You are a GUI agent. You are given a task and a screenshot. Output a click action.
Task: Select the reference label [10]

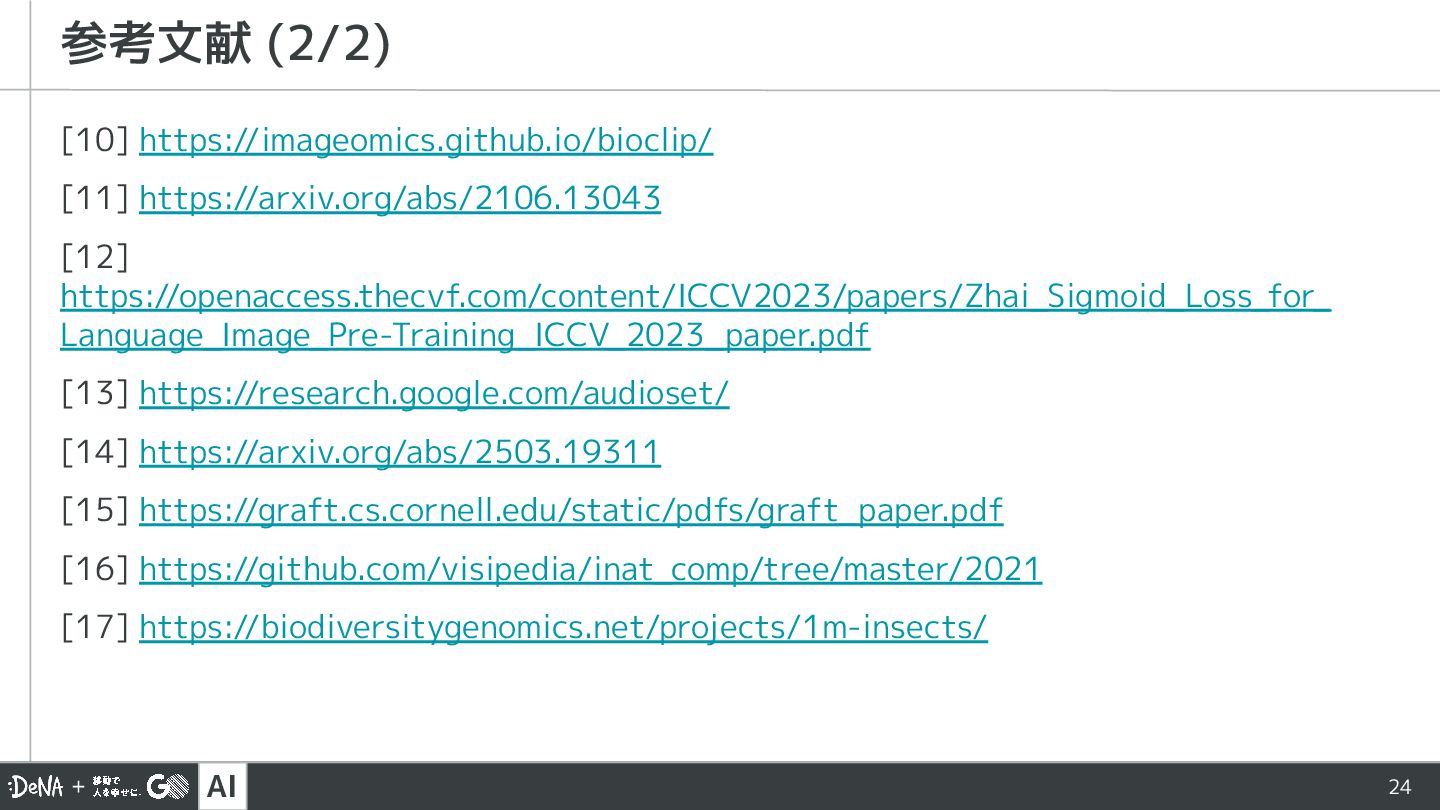pyautogui.click(x=95, y=141)
